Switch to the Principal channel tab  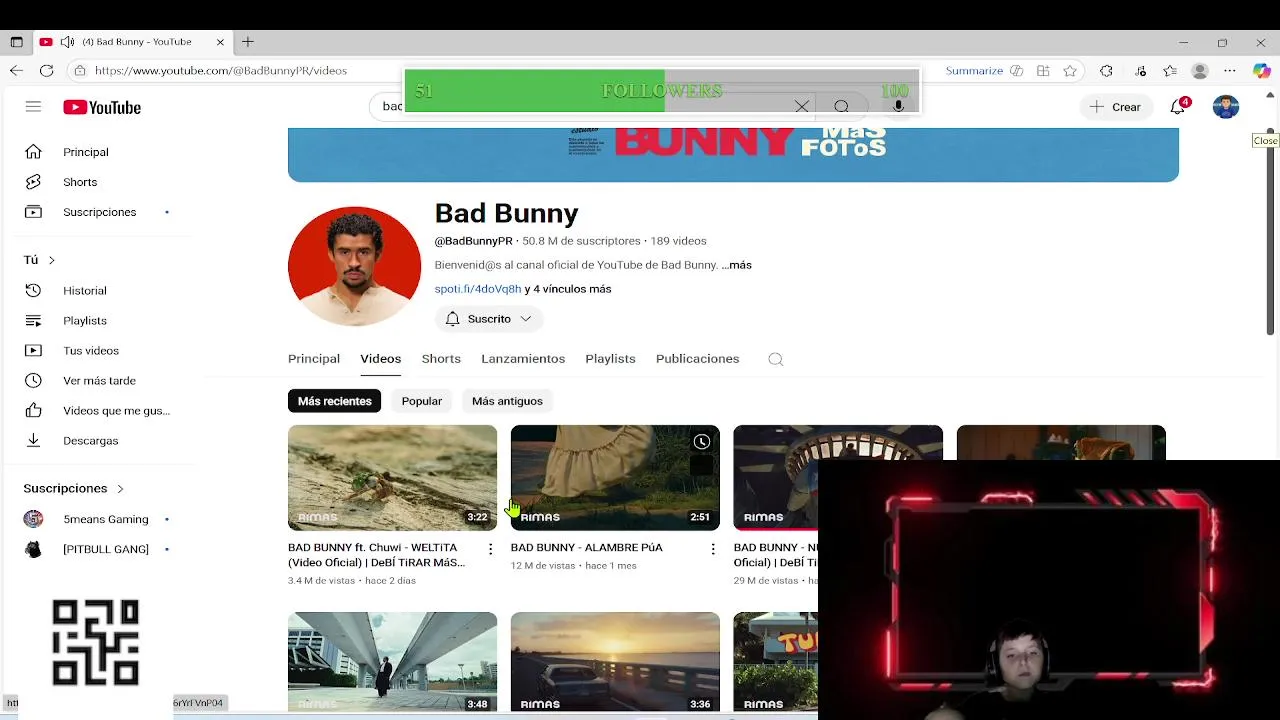[314, 359]
